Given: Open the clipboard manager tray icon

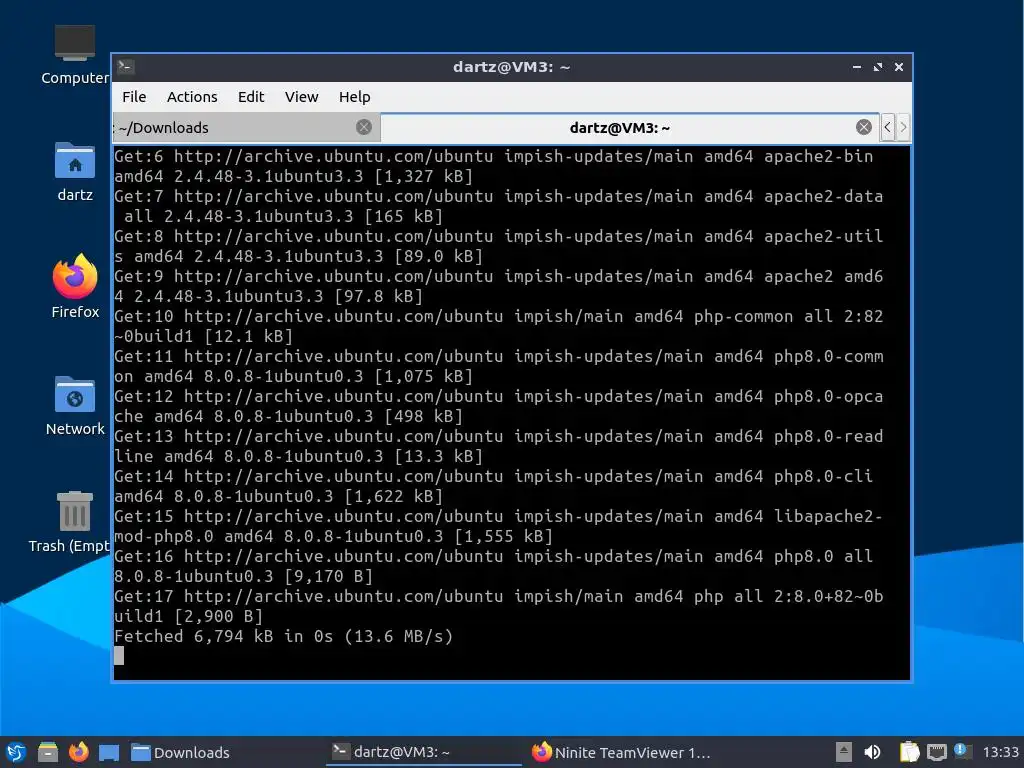Looking at the screenshot, I should tap(909, 752).
